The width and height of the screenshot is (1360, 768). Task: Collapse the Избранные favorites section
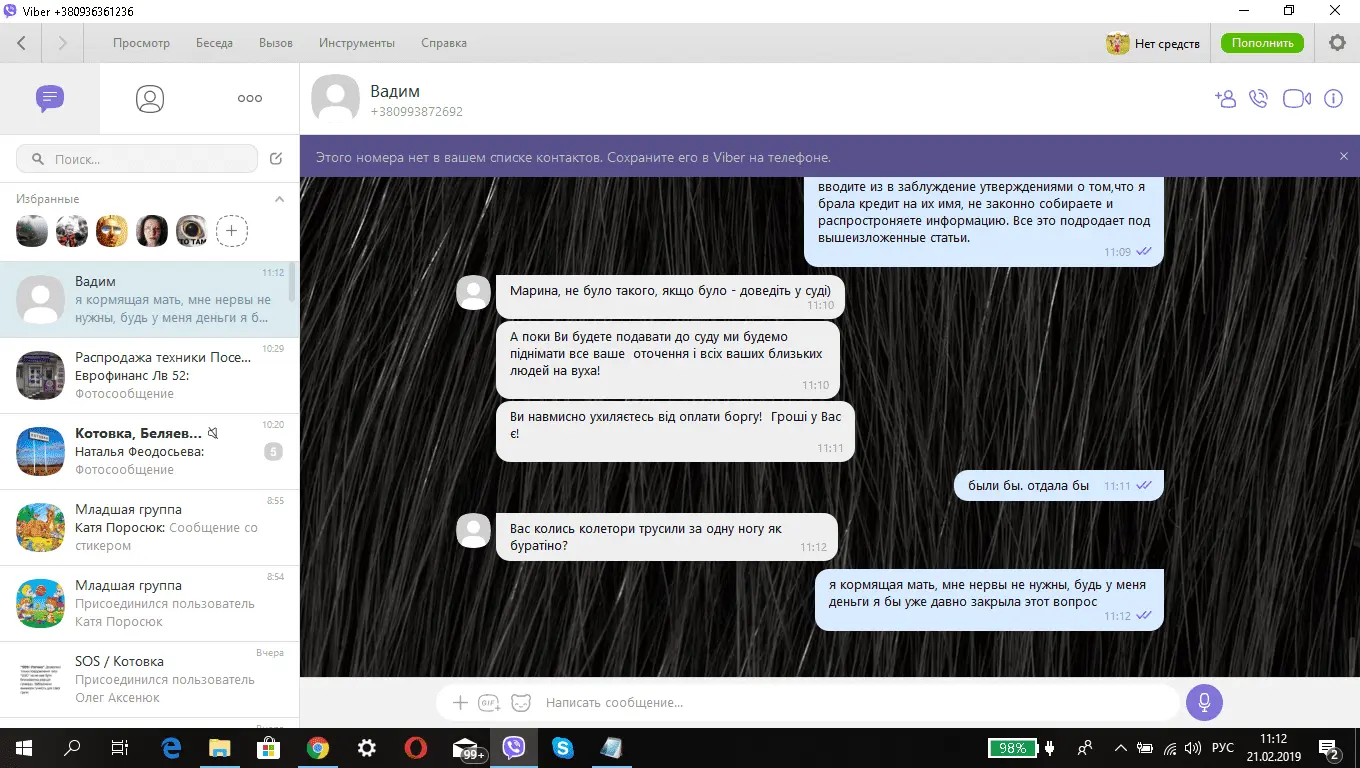280,199
